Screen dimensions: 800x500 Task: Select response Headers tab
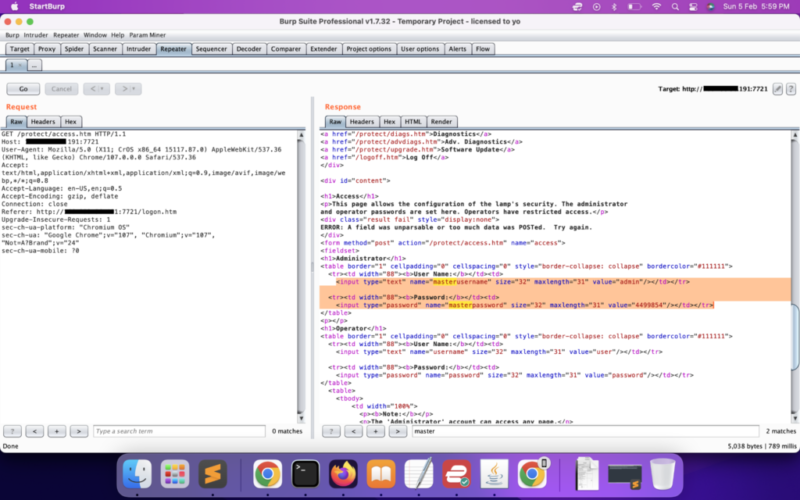[x=362, y=122]
